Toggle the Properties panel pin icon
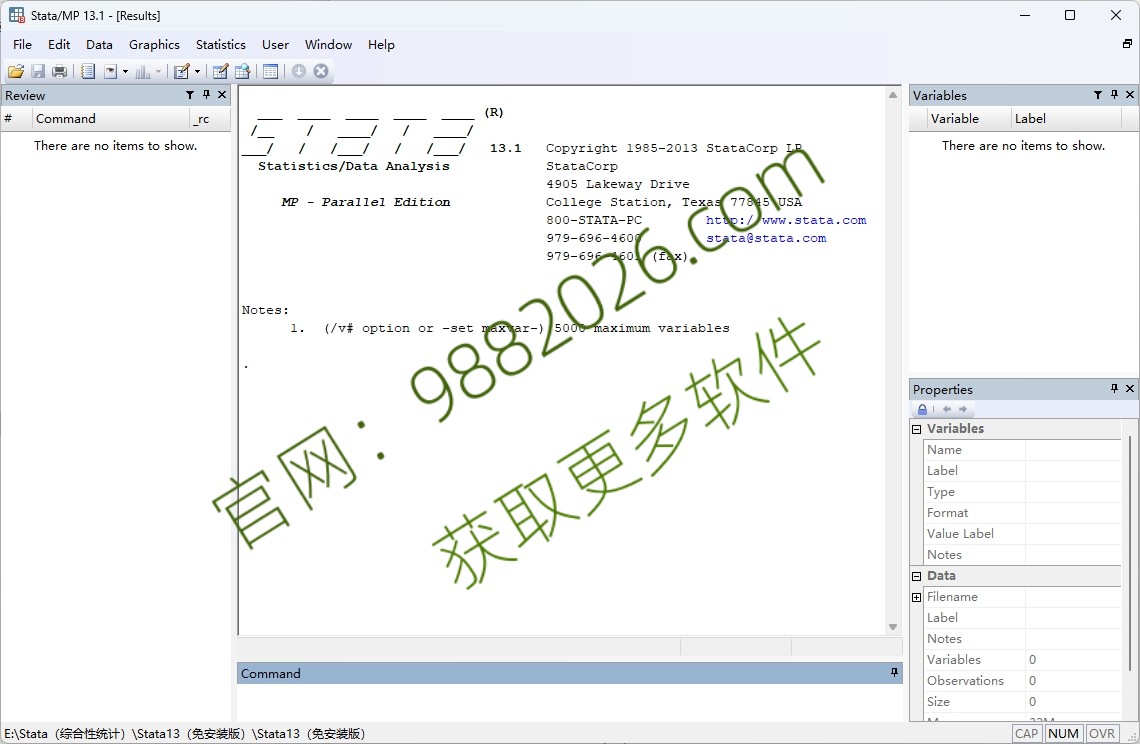1140x744 pixels. (1115, 389)
